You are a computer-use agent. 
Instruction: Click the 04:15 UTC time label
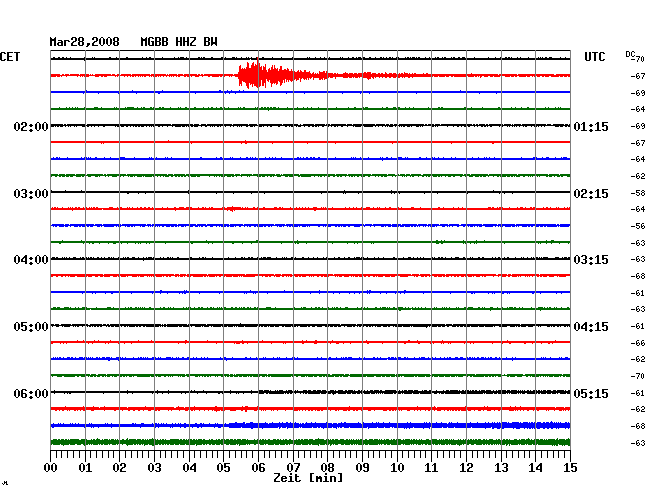591,327
